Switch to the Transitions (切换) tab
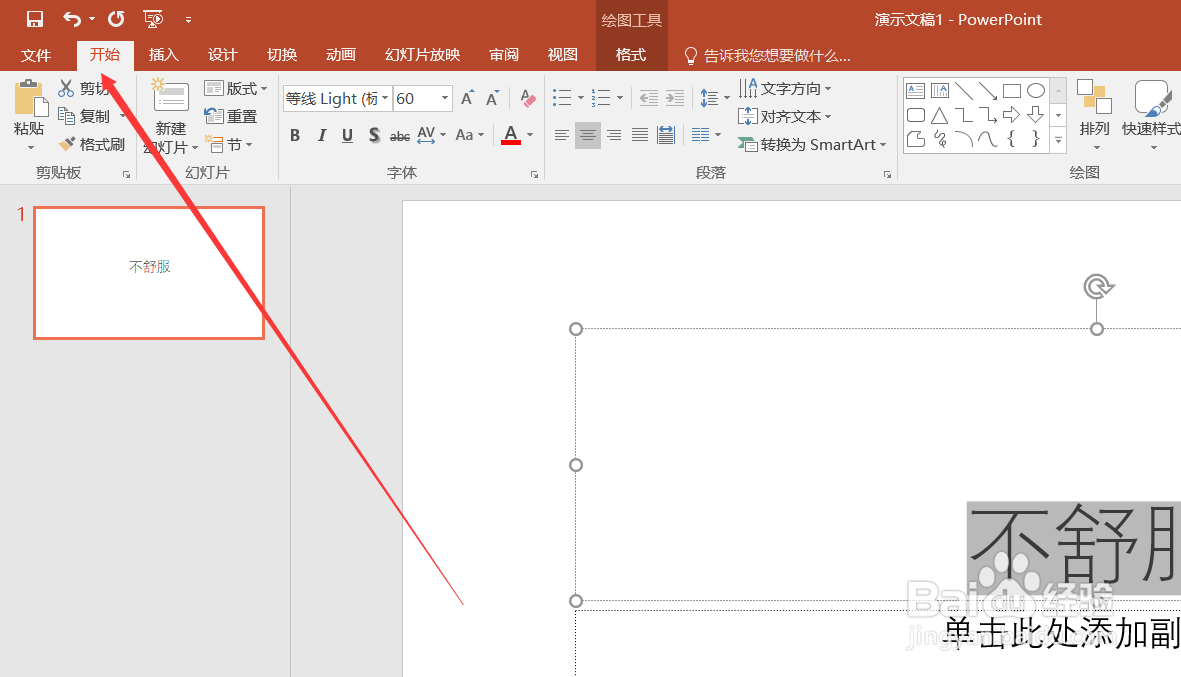Screen dimensions: 1181x677 tap(282, 55)
